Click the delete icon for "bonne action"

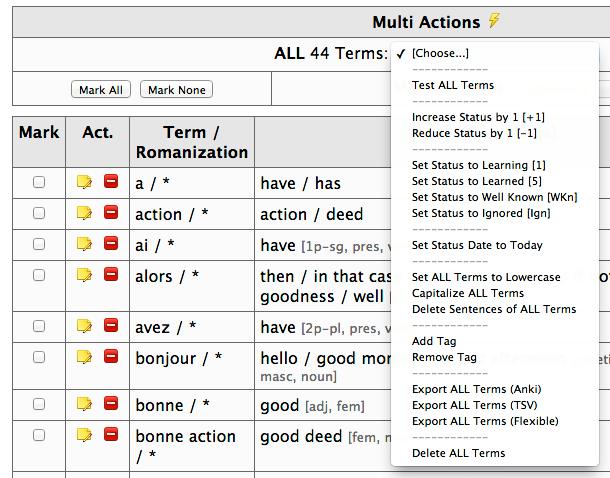[x=111, y=435]
